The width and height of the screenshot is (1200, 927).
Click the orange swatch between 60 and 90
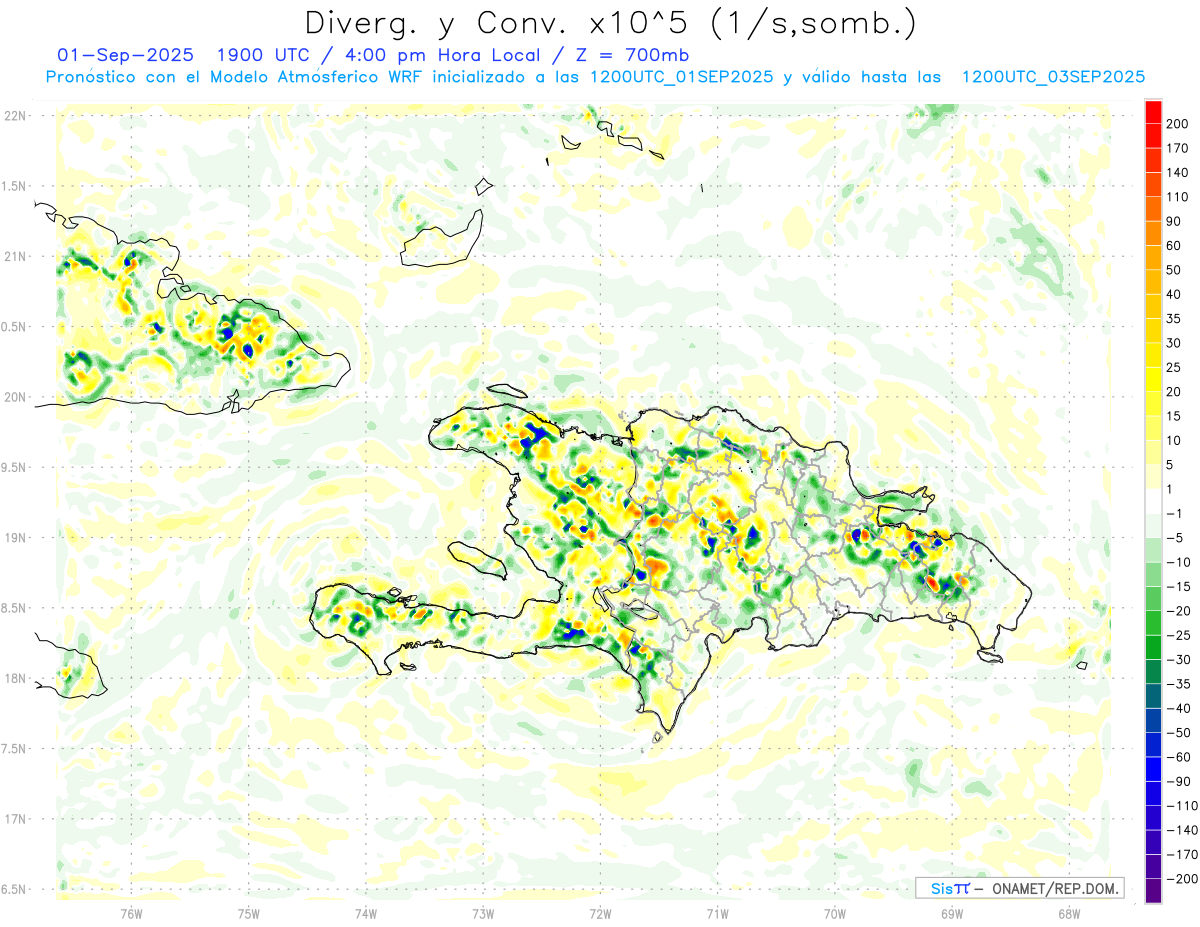pyautogui.click(x=1154, y=233)
